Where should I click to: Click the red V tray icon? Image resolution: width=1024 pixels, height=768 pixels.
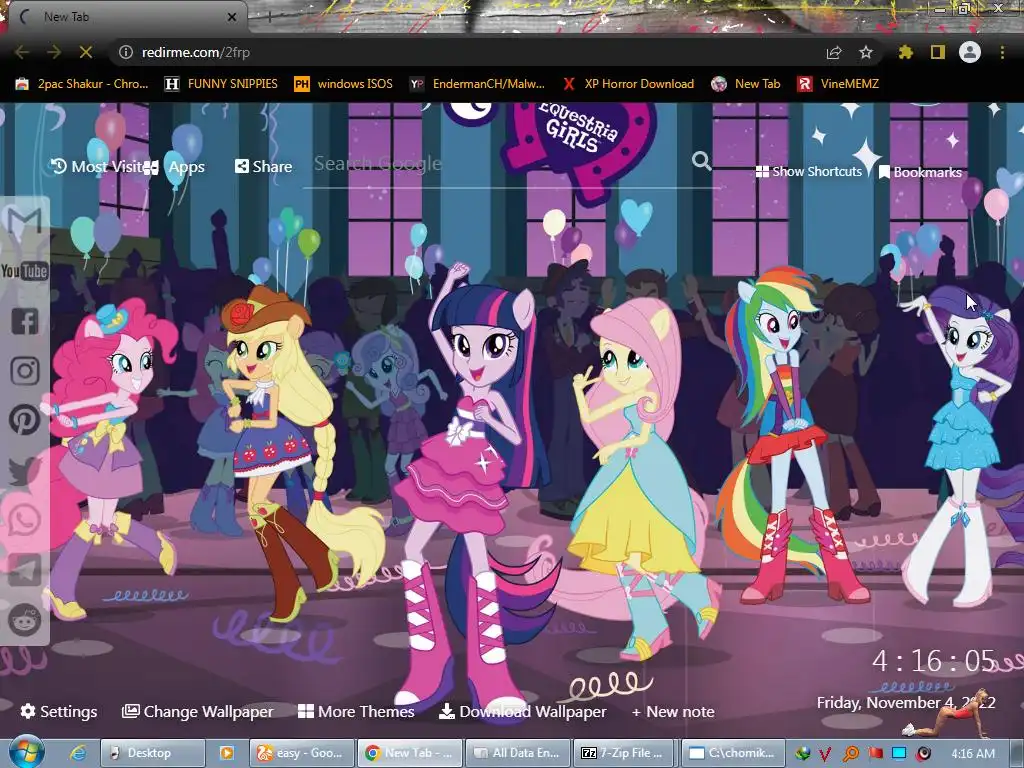click(825, 754)
